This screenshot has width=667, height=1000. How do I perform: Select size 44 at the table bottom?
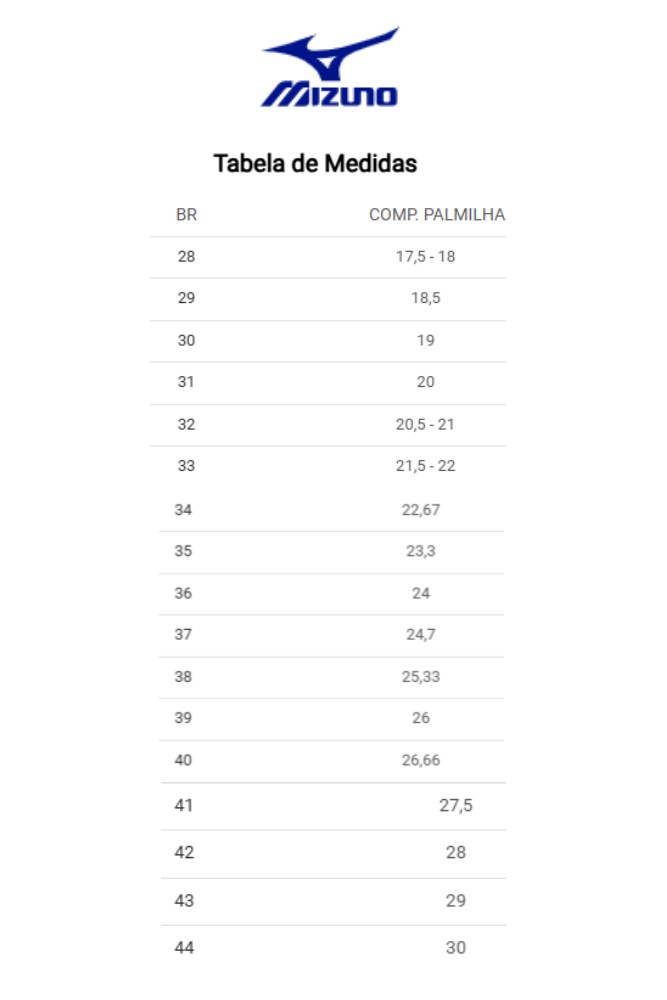click(x=184, y=948)
